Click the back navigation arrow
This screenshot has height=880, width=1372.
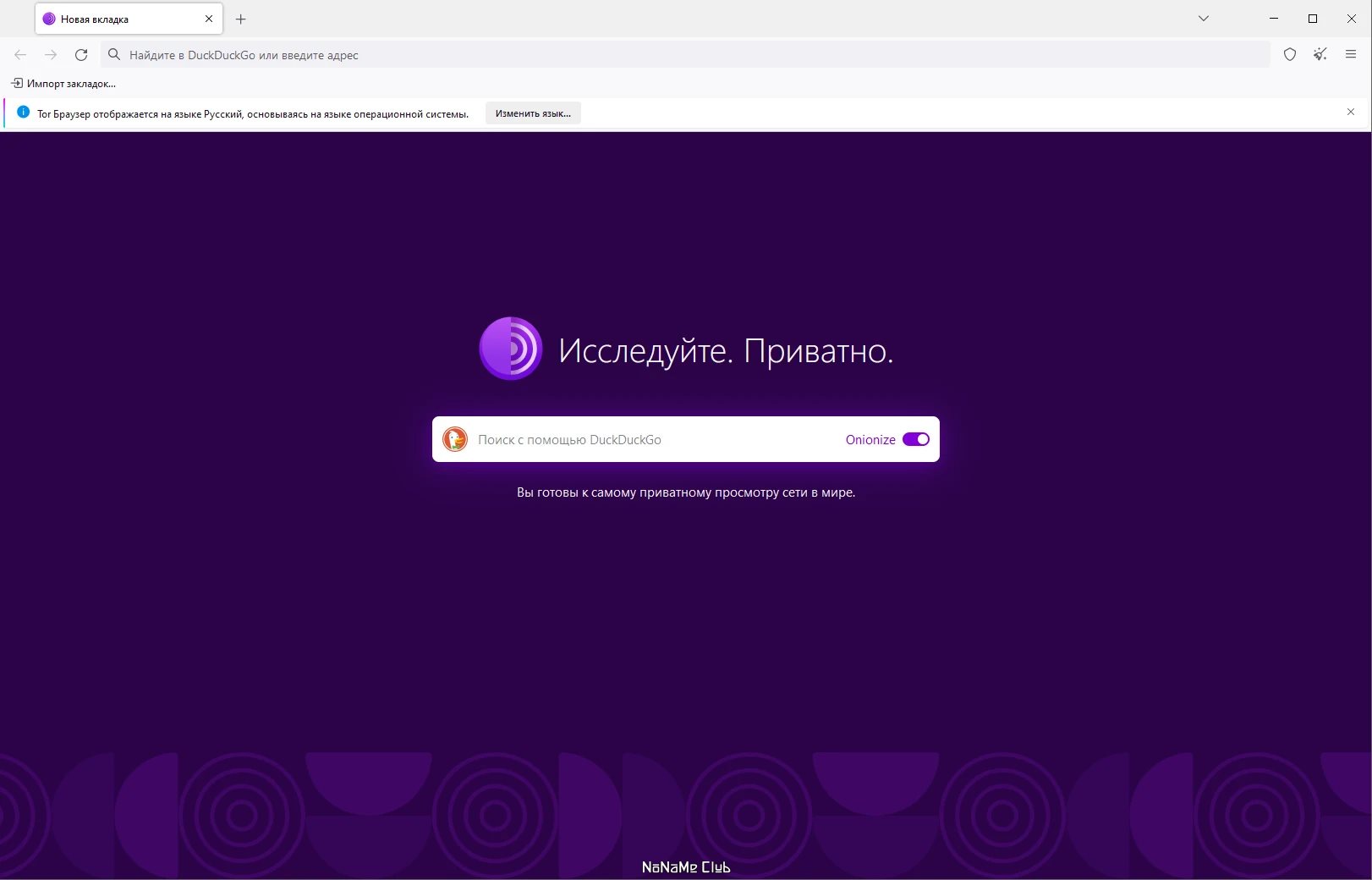tap(20, 55)
